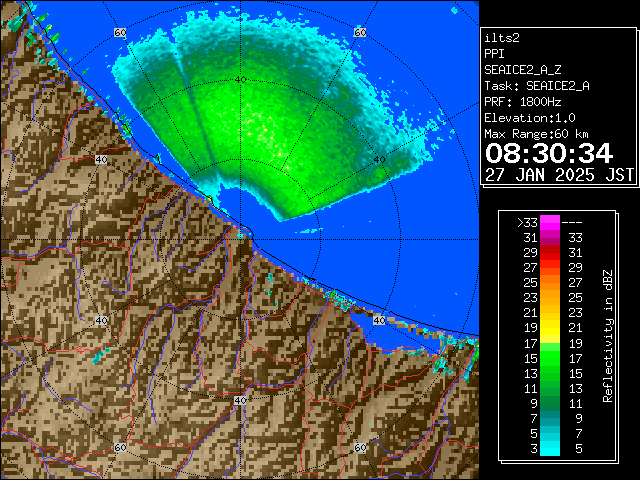Click the '40' range label directly south of radar
This screenshot has height=480, width=640.
(240, 400)
